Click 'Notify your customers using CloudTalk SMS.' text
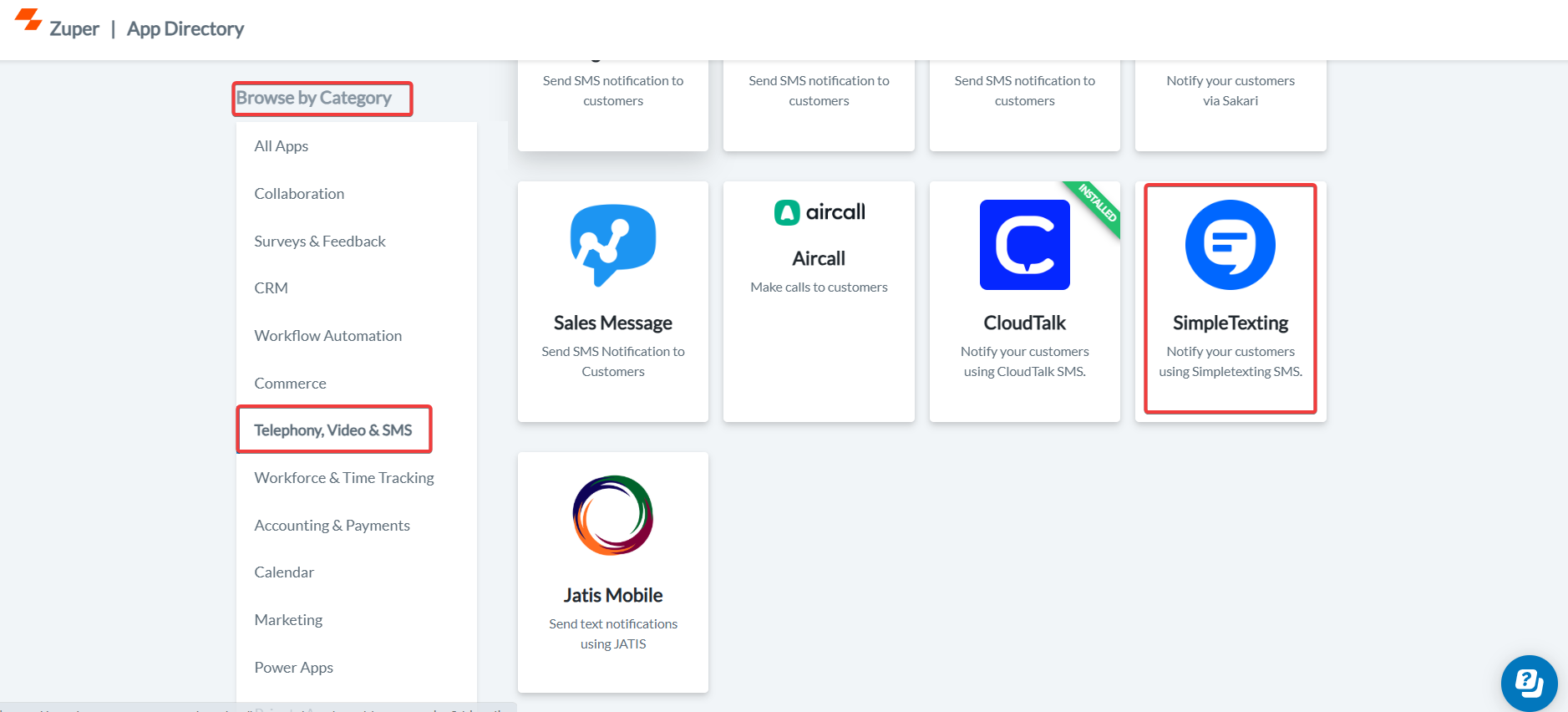Screen dimensions: 1568x712 1024,362
